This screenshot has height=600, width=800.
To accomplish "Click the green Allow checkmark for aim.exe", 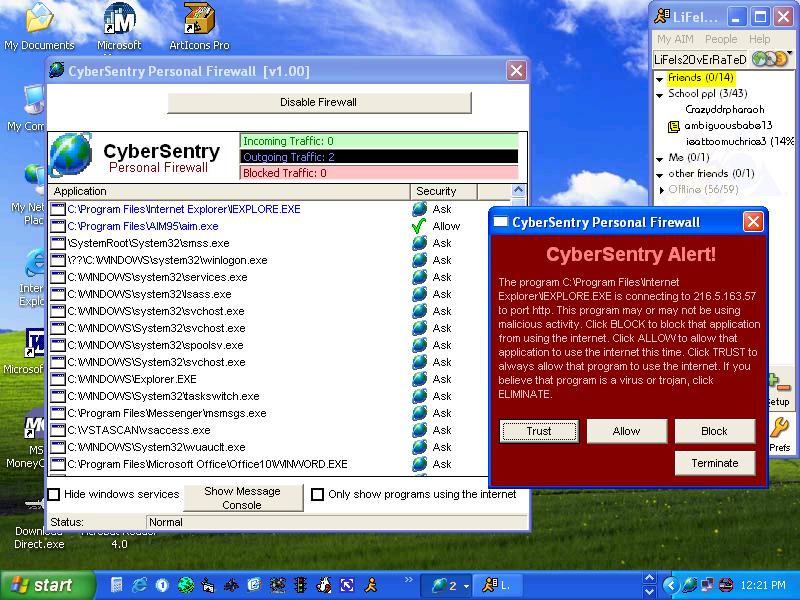I will click(419, 226).
